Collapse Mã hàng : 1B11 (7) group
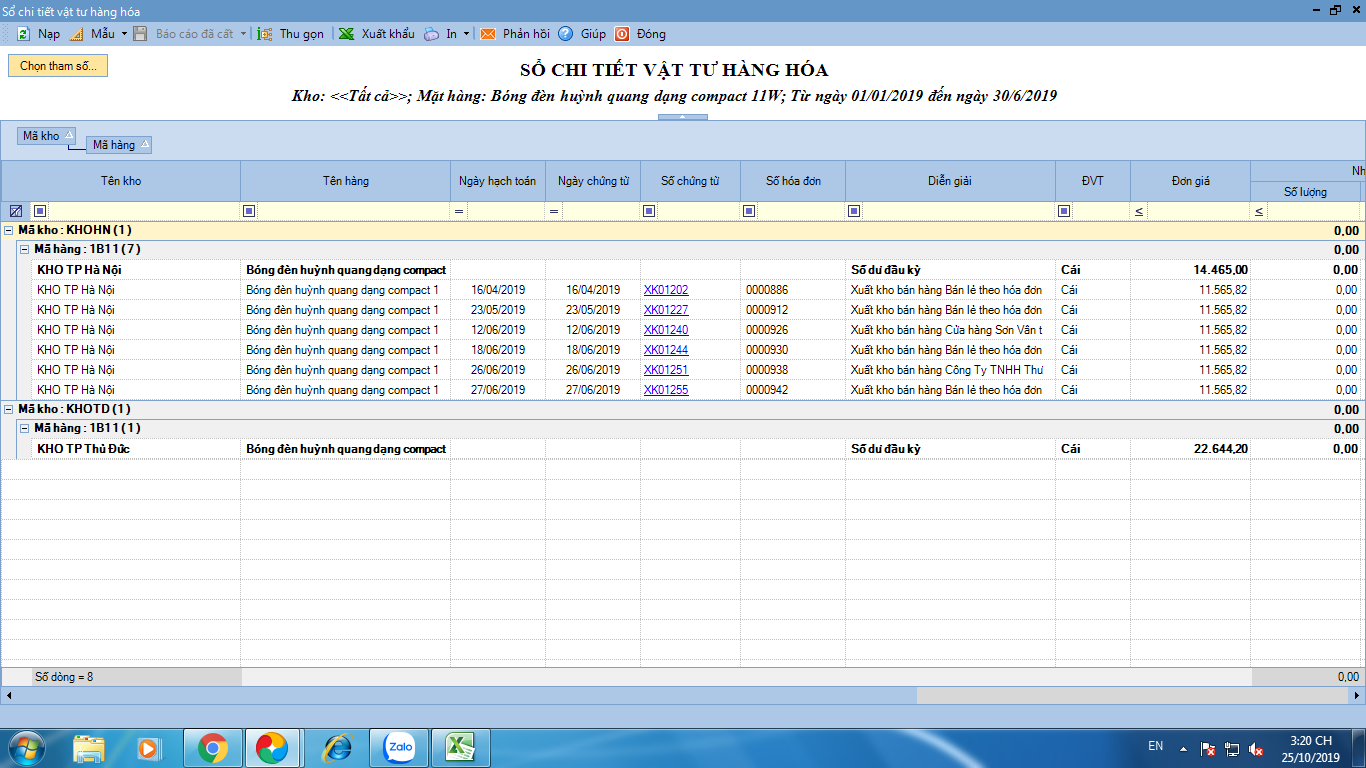The width and height of the screenshot is (1366, 768). (x=25, y=249)
